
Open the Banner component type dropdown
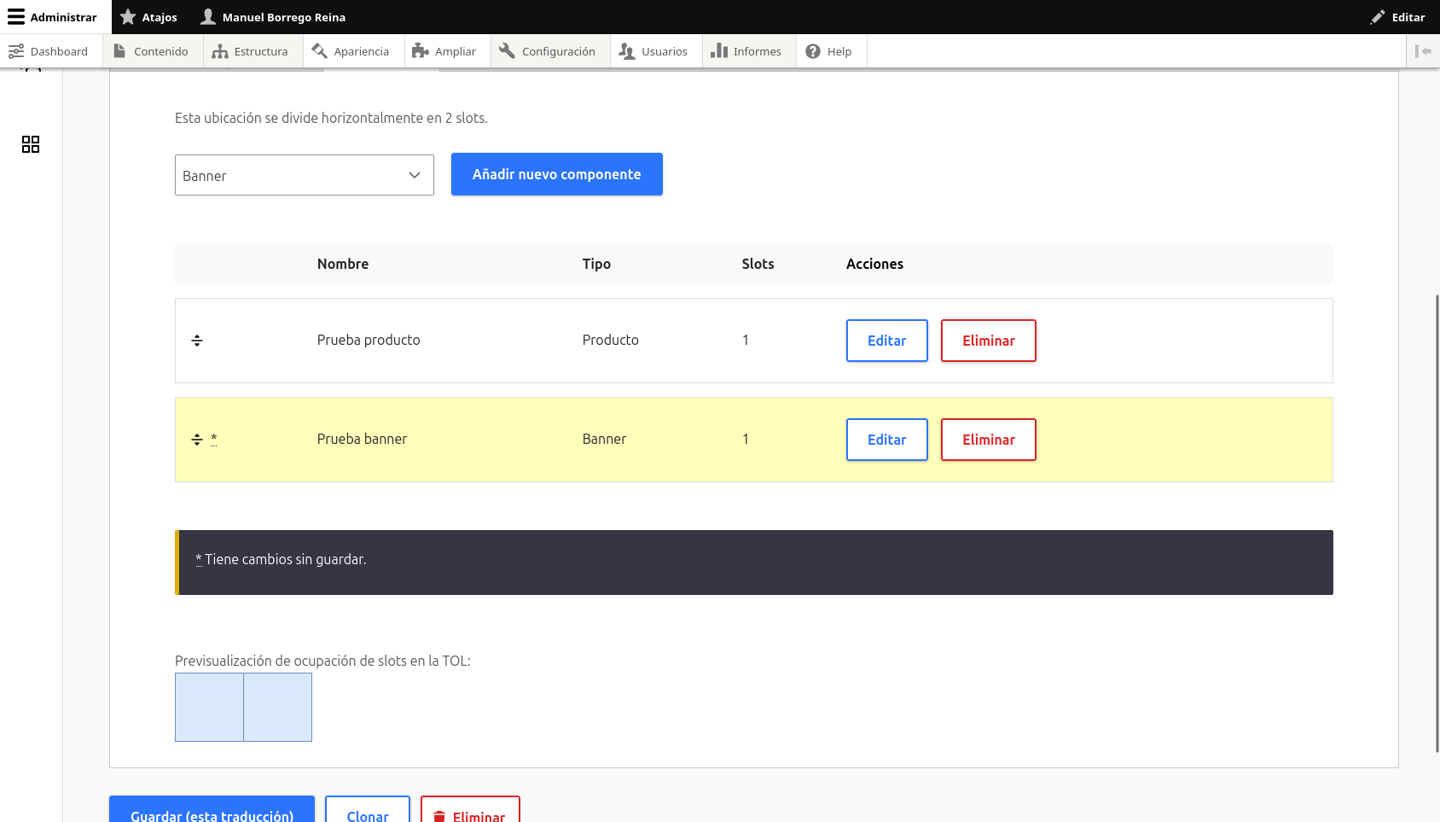coord(304,175)
